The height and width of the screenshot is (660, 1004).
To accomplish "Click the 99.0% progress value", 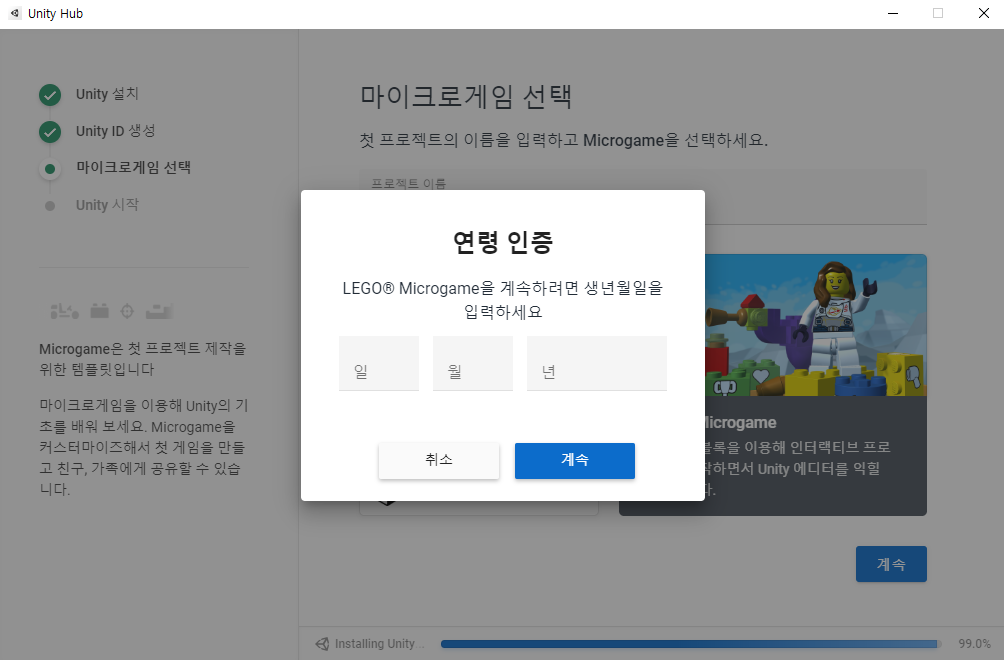I will tap(975, 644).
